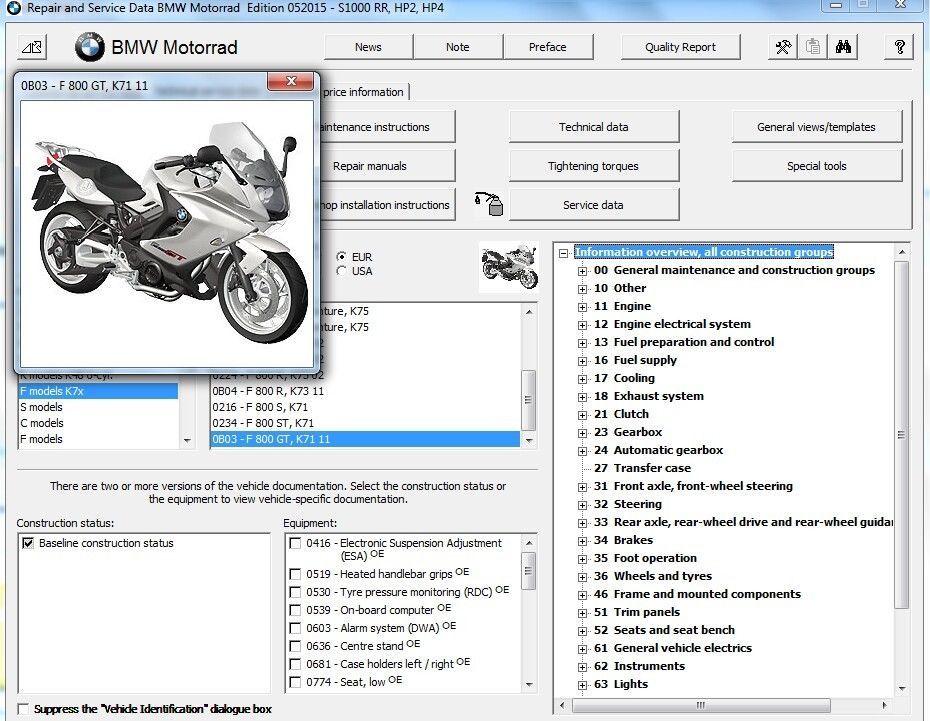The height and width of the screenshot is (721, 930).
Task: Expand 13 Fuel preparation and control node
Action: [582, 343]
